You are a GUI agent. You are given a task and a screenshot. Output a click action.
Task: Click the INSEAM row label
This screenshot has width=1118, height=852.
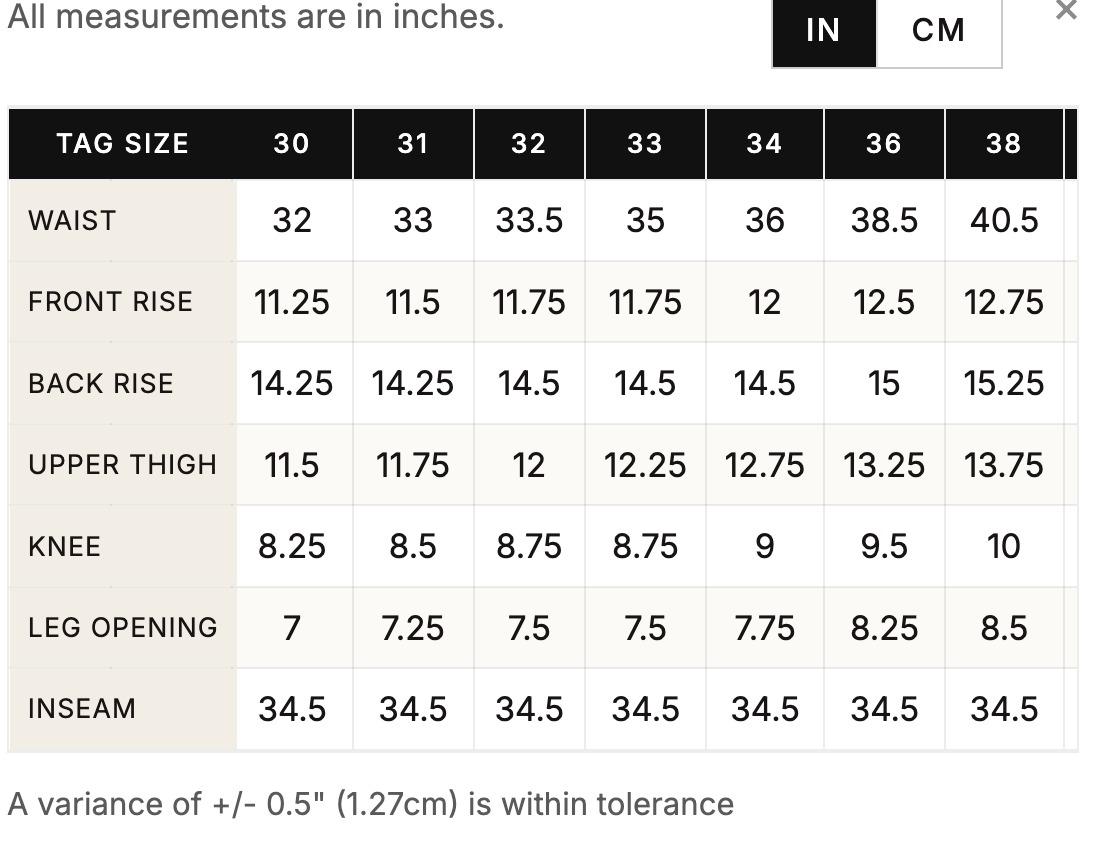point(82,709)
